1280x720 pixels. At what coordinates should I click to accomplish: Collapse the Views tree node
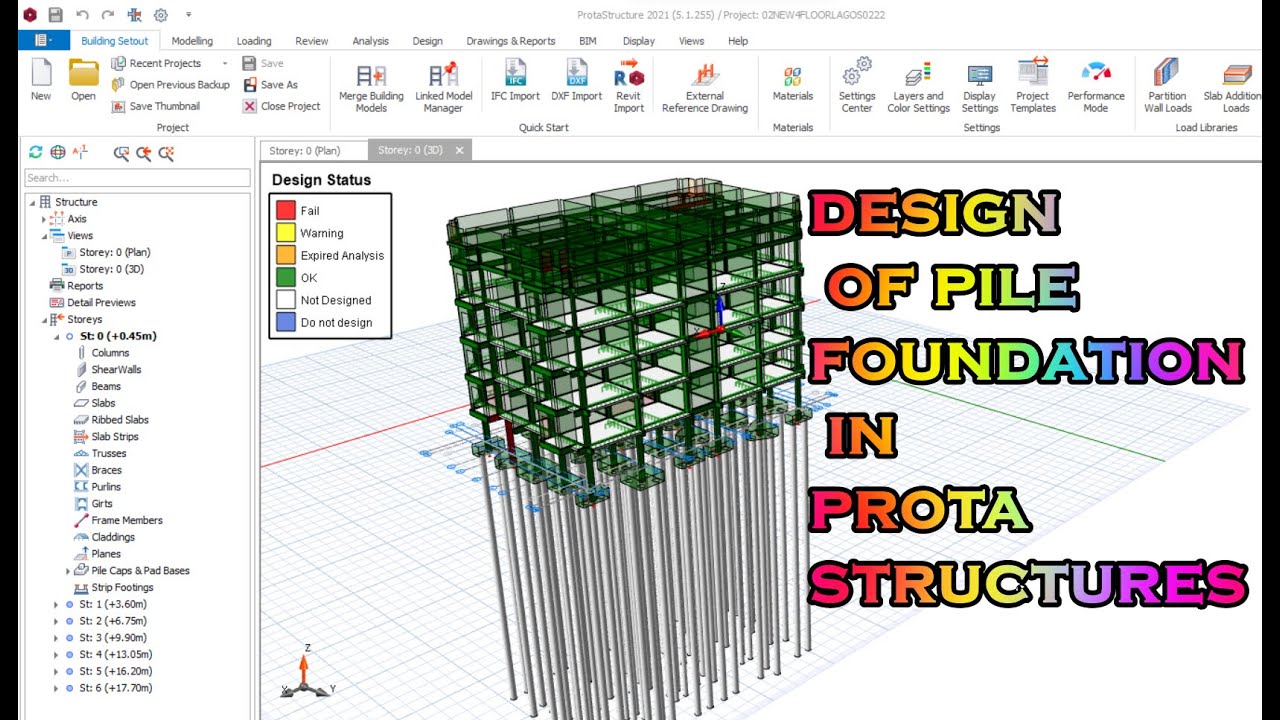click(x=44, y=236)
